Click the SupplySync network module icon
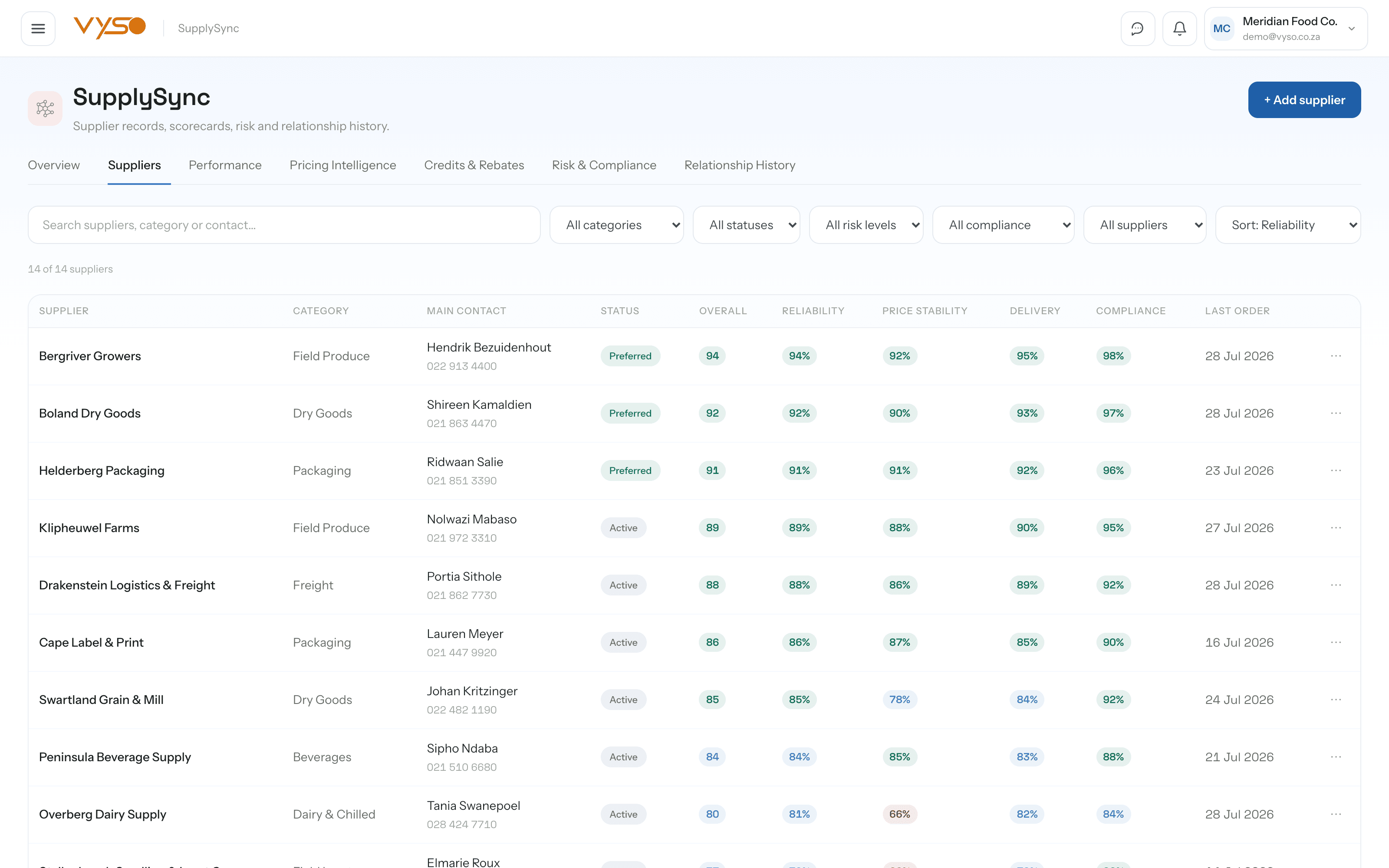1389x868 pixels. pos(45,108)
